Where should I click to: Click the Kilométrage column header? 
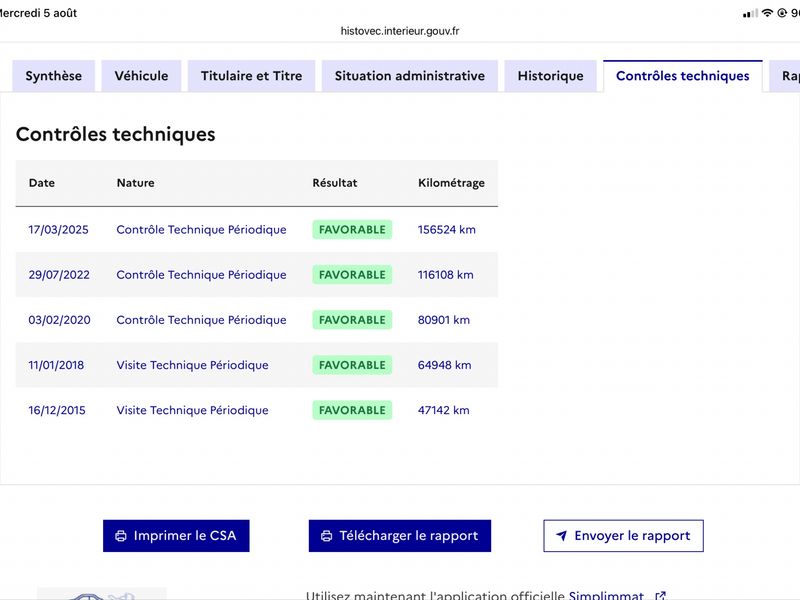point(452,183)
